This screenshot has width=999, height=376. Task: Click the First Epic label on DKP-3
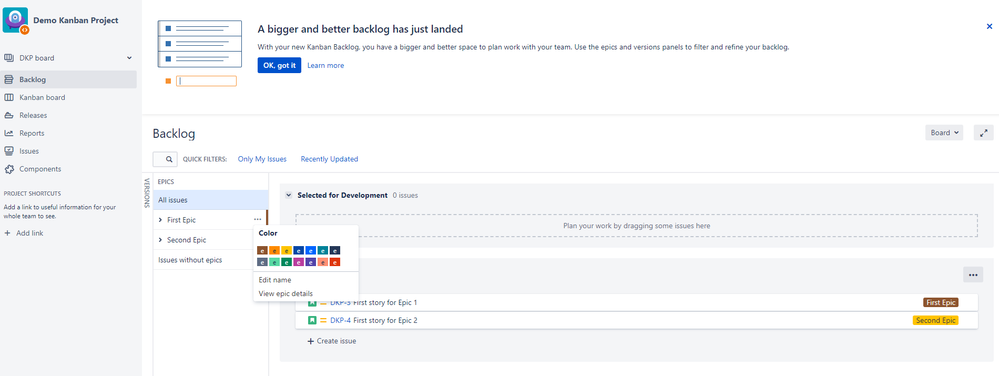pos(940,302)
